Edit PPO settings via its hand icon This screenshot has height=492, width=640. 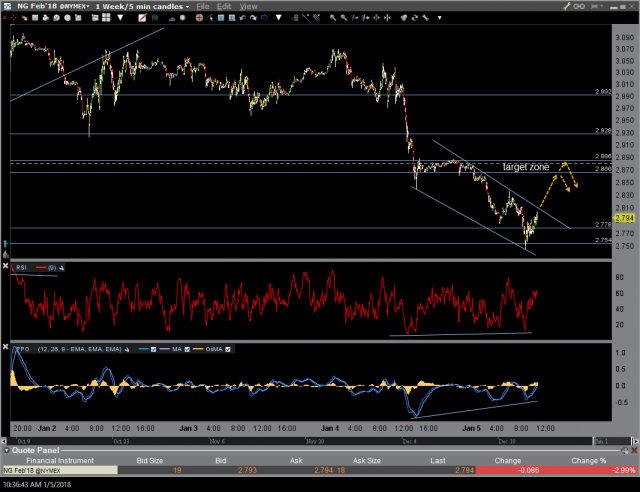click(127, 349)
